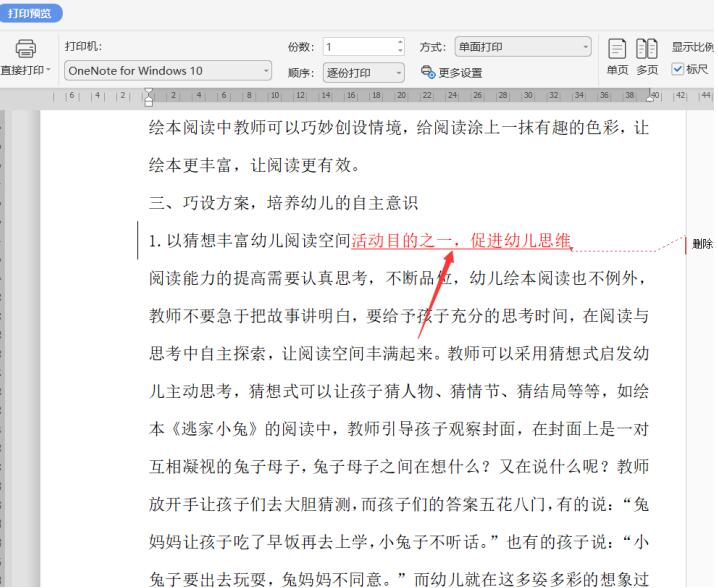Open more settings (更多设置)

pyautogui.click(x=459, y=72)
